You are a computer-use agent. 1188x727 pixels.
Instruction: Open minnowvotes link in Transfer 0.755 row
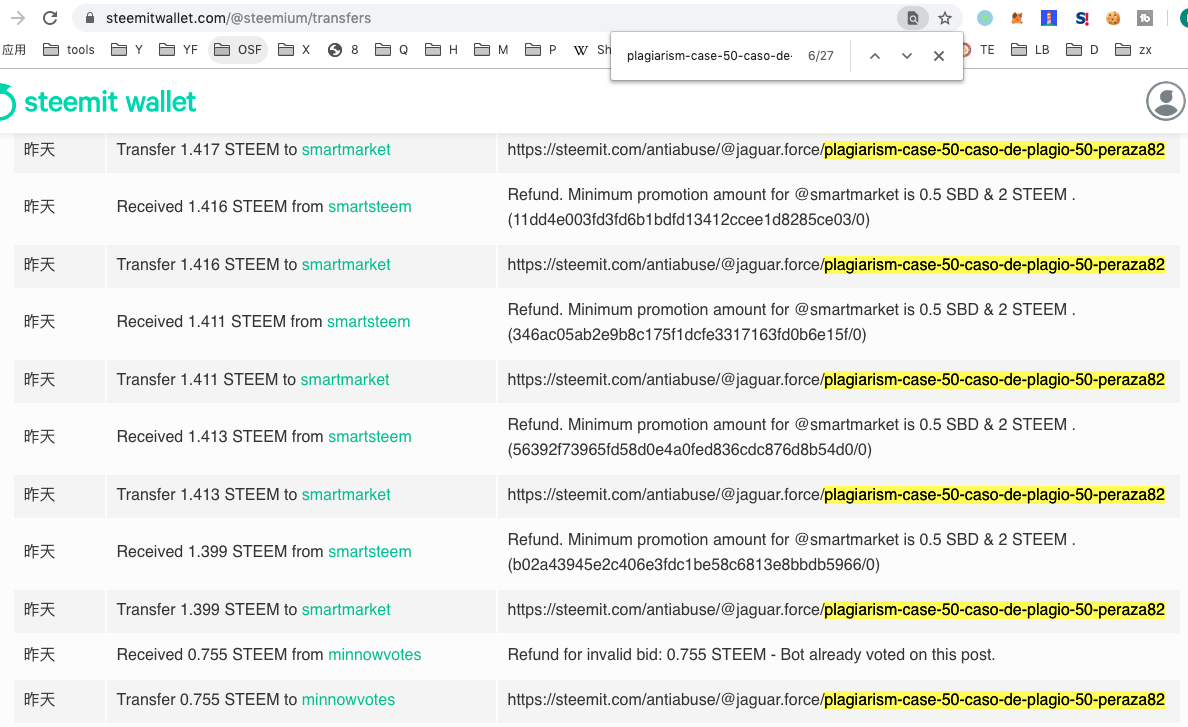(x=349, y=700)
